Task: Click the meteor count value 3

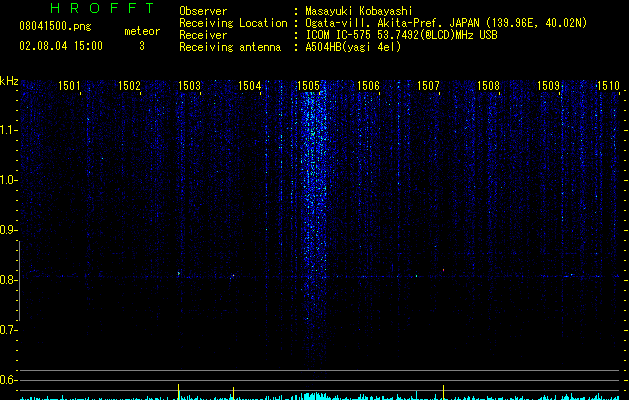Action: 142,46
